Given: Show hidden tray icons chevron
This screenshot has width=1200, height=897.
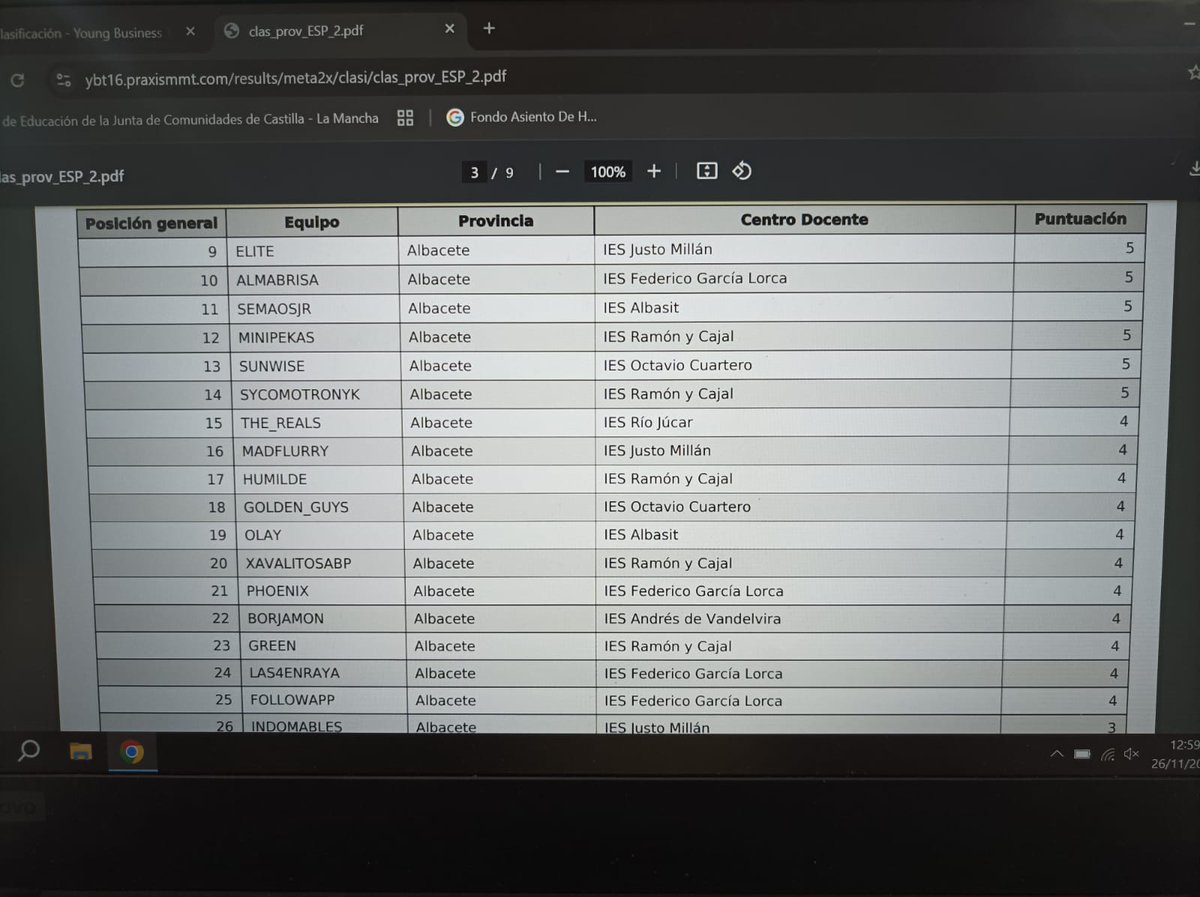Looking at the screenshot, I should click(x=1057, y=754).
